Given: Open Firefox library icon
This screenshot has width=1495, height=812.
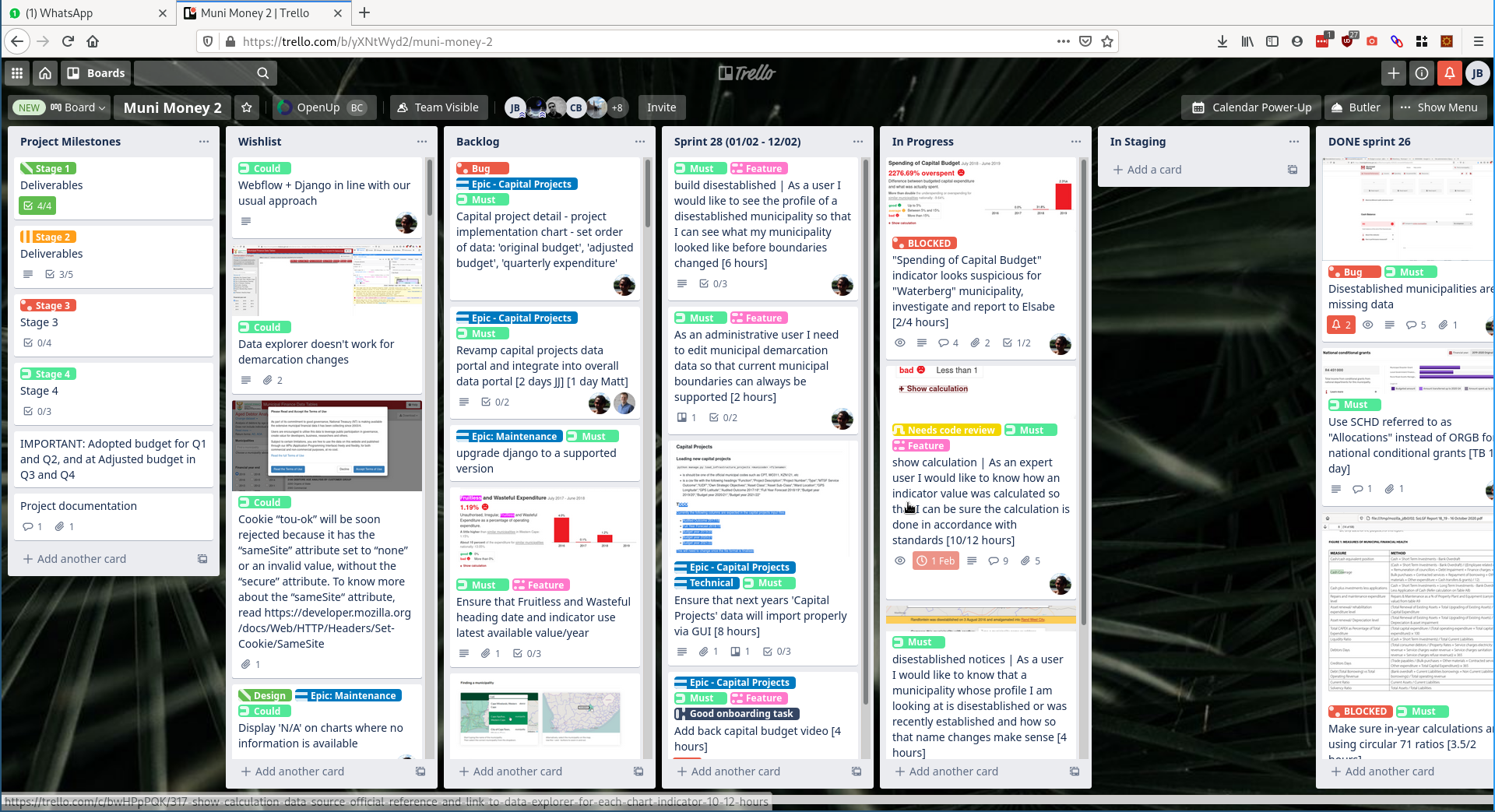Looking at the screenshot, I should click(x=1247, y=41).
